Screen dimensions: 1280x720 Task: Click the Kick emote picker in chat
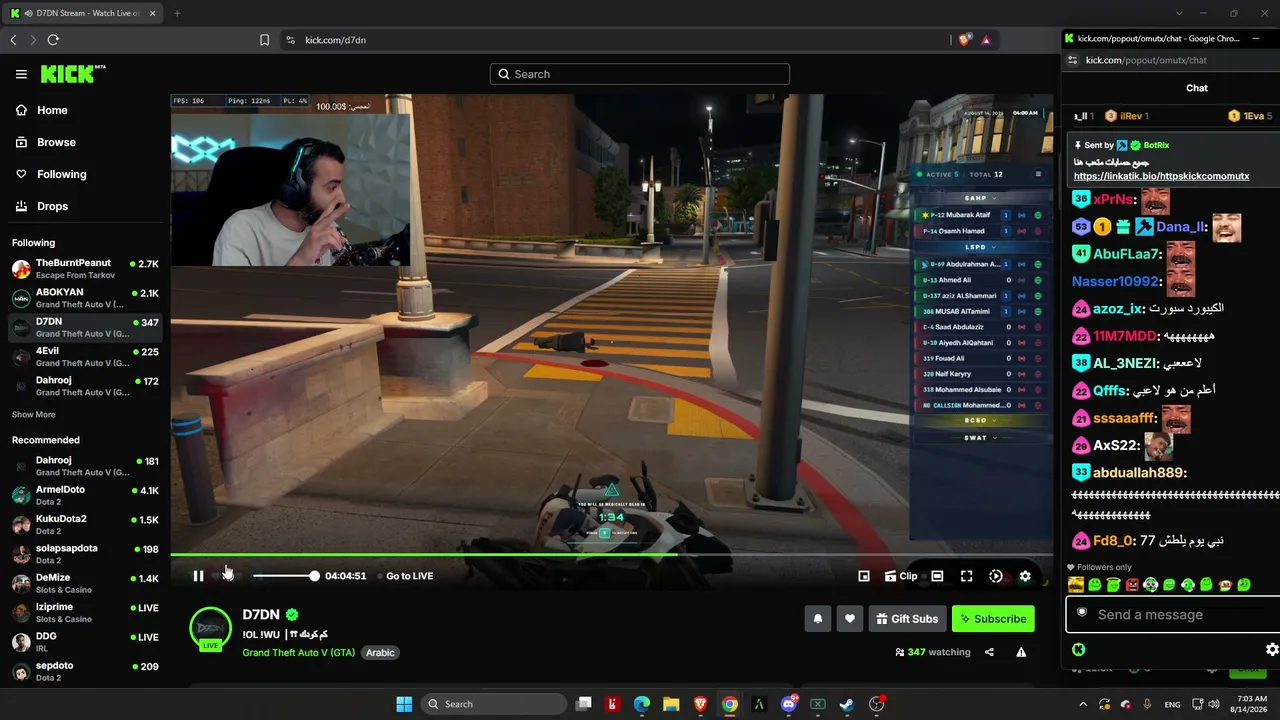pyautogui.click(x=1079, y=650)
